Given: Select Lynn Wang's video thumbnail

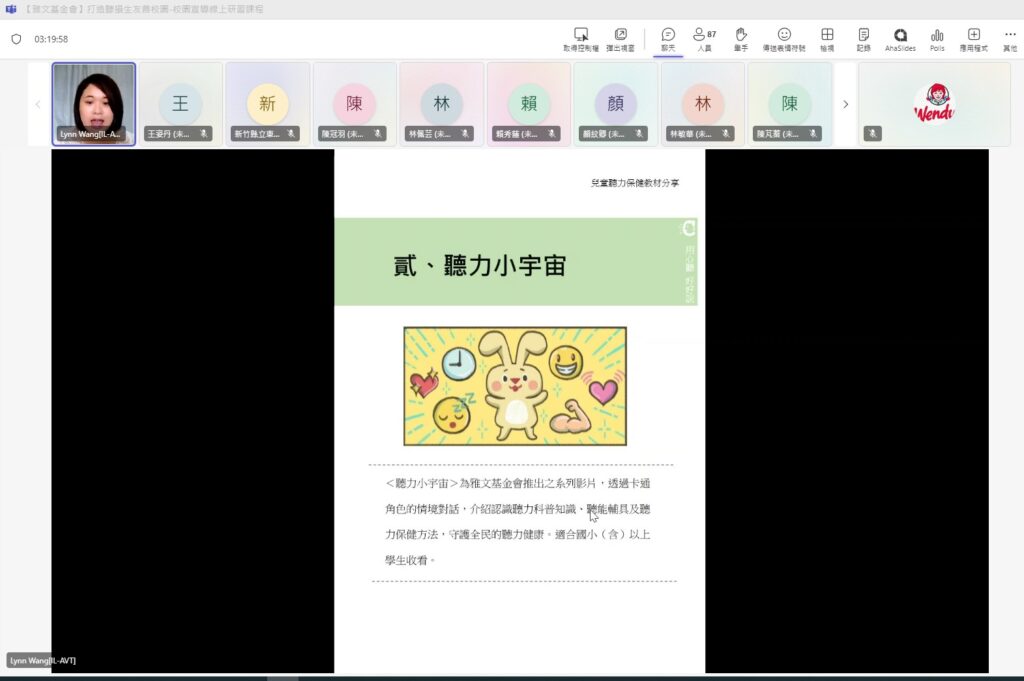Looking at the screenshot, I should click(x=94, y=104).
